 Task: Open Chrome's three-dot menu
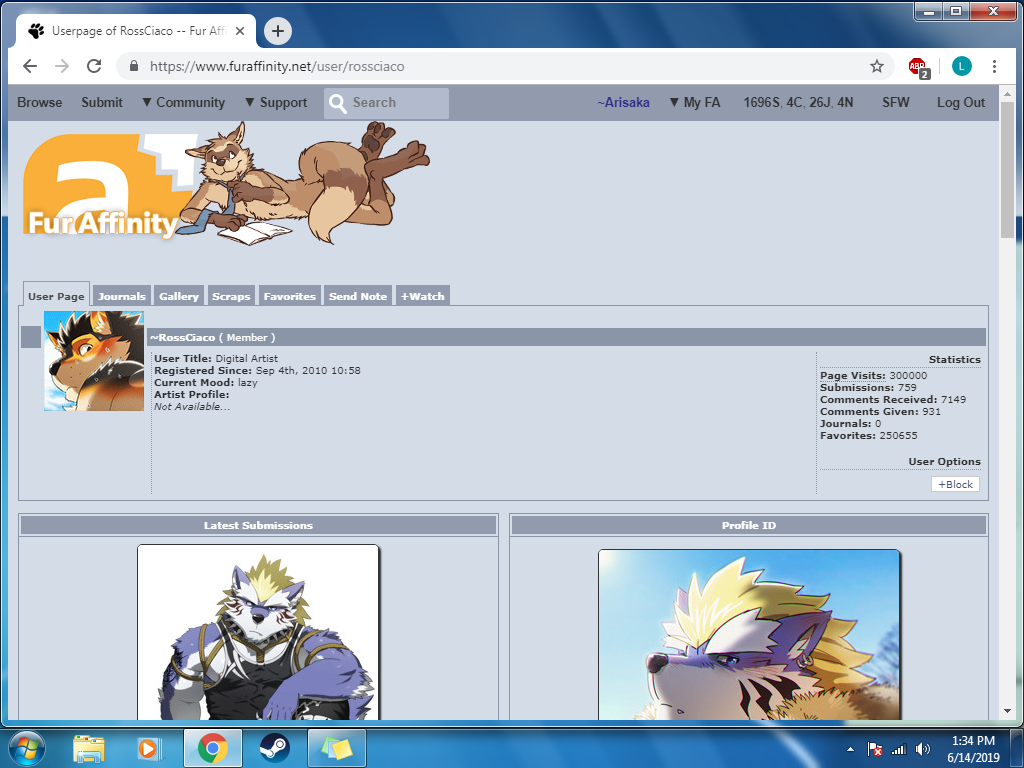994,66
